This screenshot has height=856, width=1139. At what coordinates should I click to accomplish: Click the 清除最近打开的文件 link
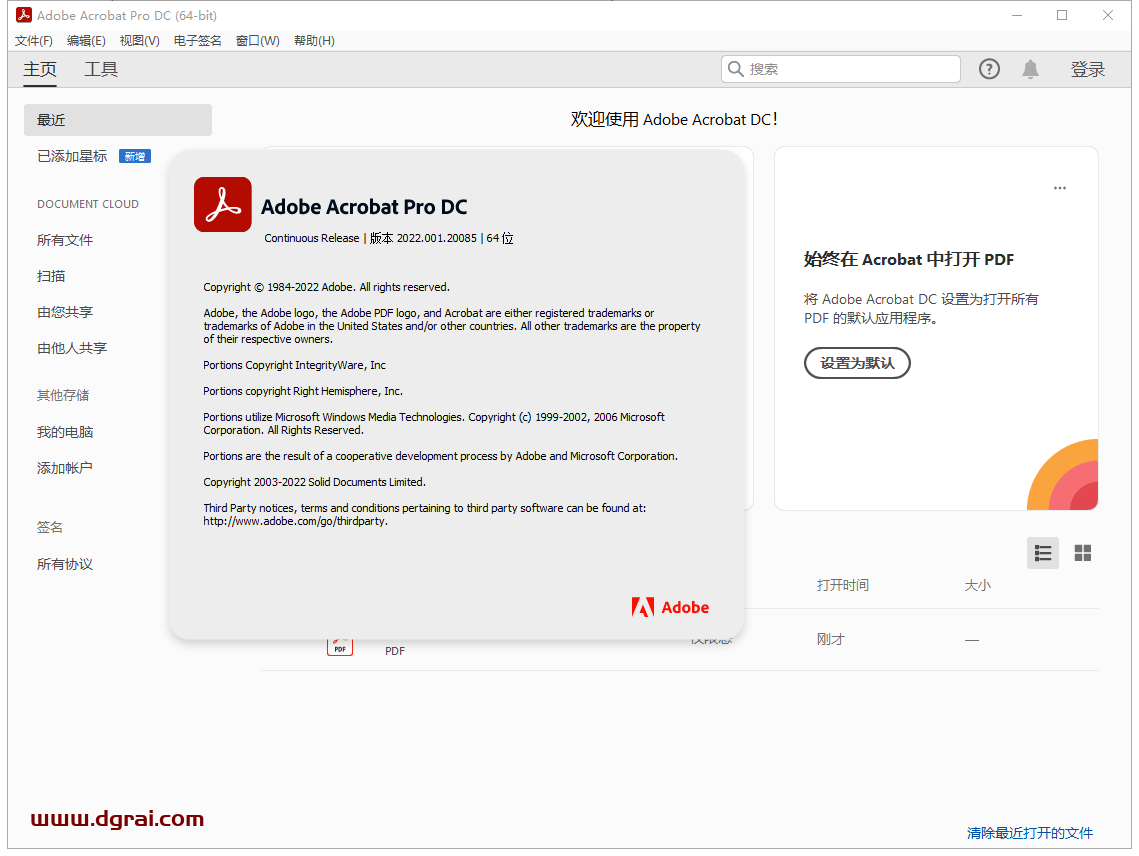pyautogui.click(x=1029, y=833)
